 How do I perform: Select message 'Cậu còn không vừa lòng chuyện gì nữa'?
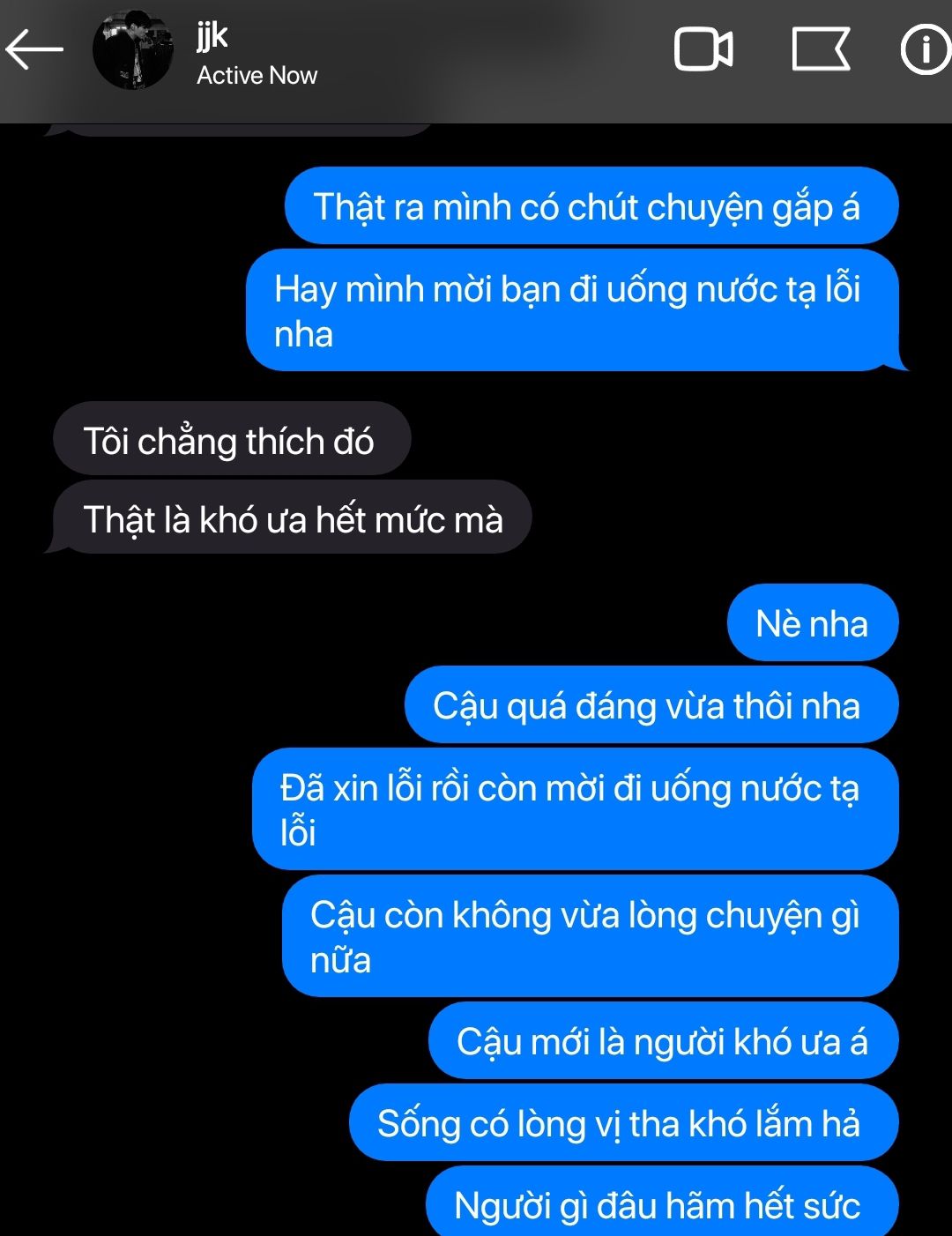[x=590, y=936]
